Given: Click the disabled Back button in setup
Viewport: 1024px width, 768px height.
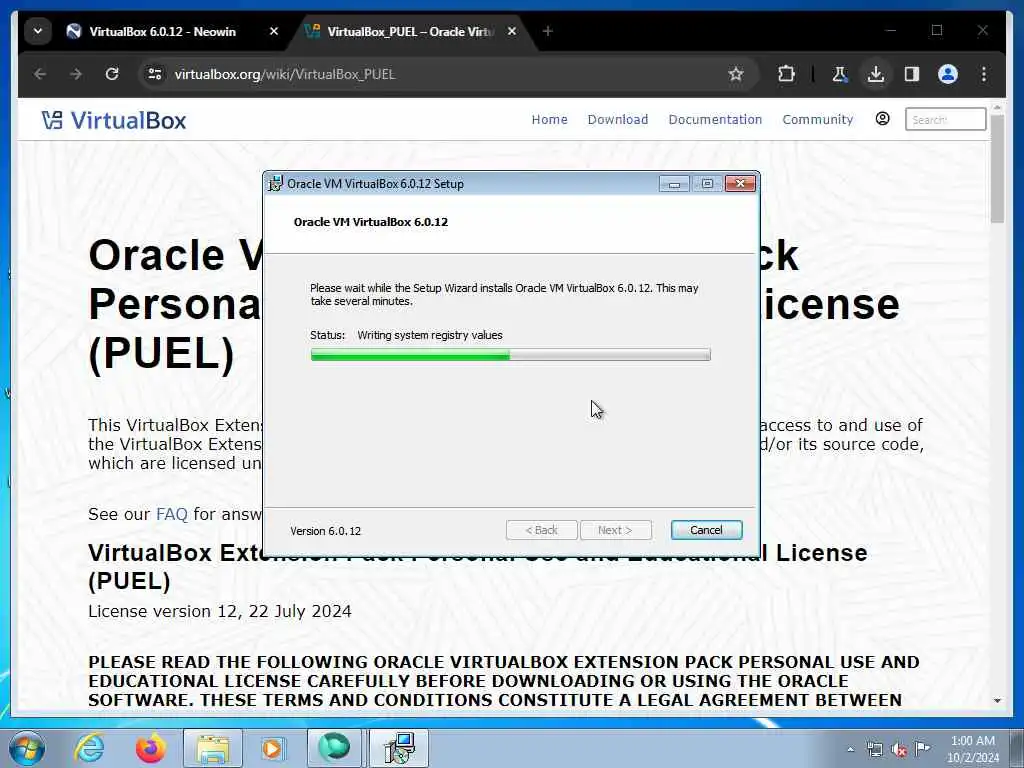Looking at the screenshot, I should (x=541, y=530).
